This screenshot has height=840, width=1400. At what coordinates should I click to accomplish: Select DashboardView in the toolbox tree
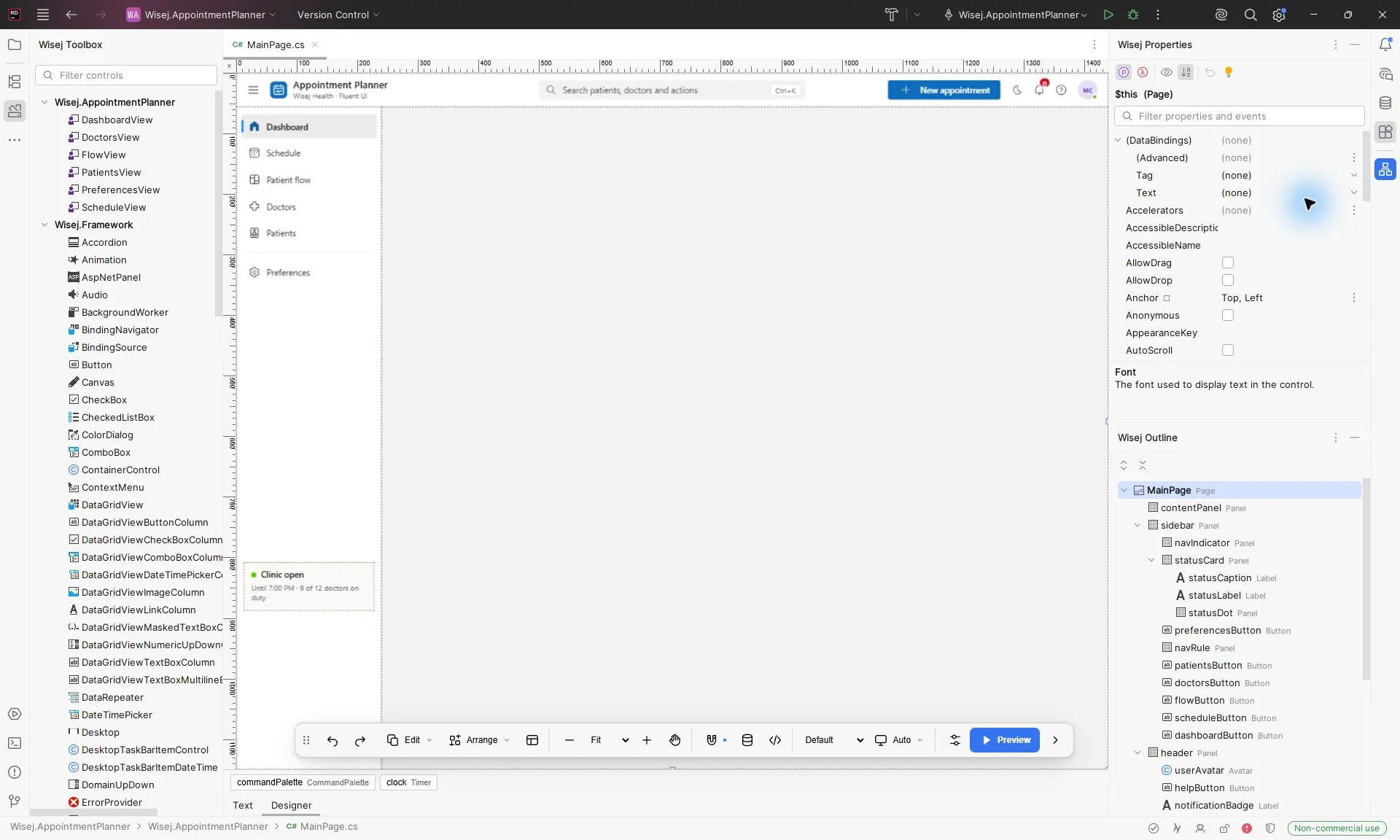117,120
